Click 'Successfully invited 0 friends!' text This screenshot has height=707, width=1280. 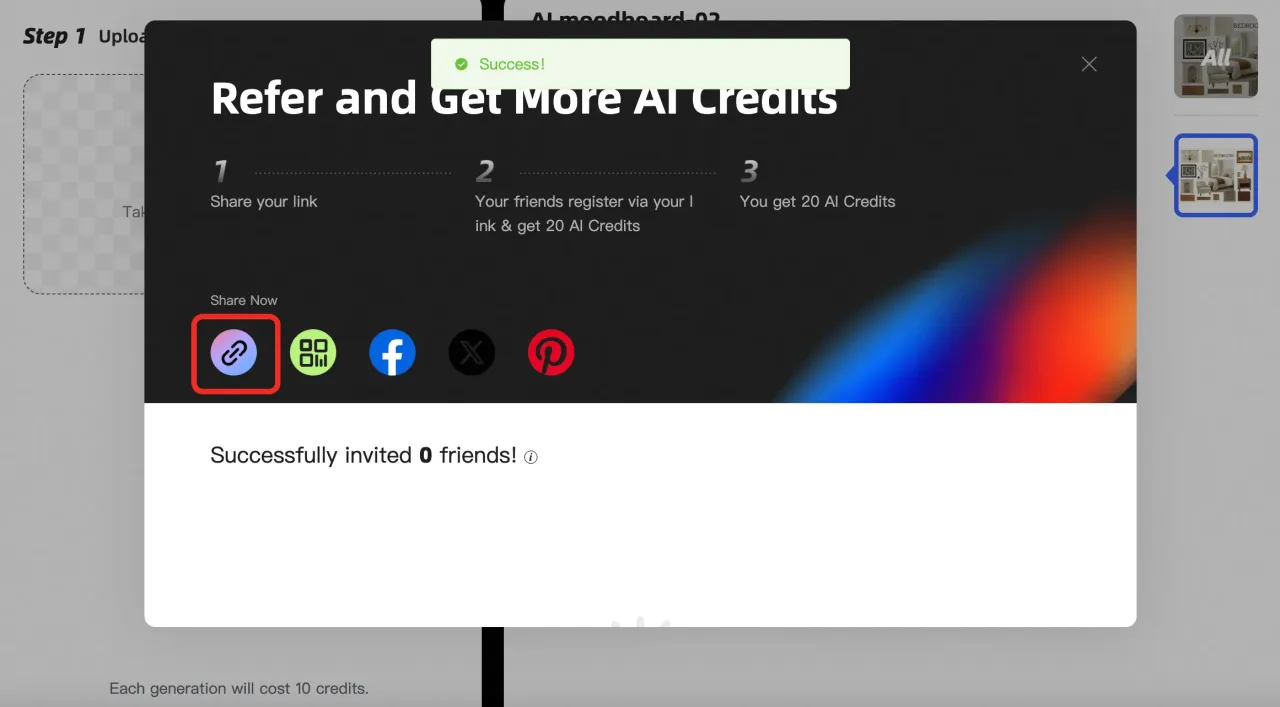click(363, 455)
